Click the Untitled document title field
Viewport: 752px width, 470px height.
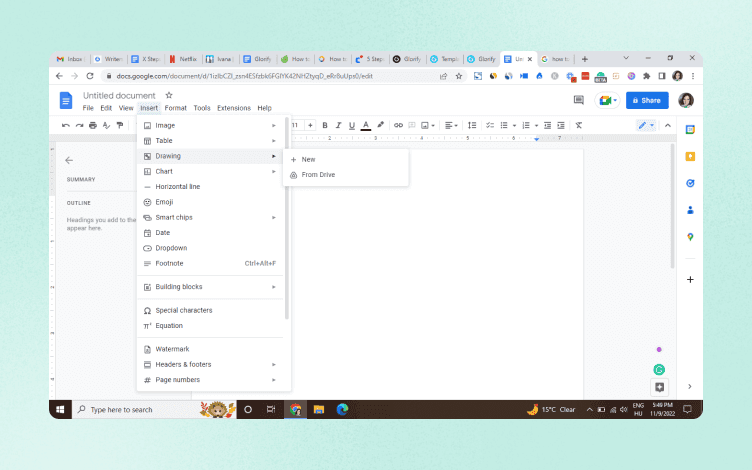click(x=119, y=96)
